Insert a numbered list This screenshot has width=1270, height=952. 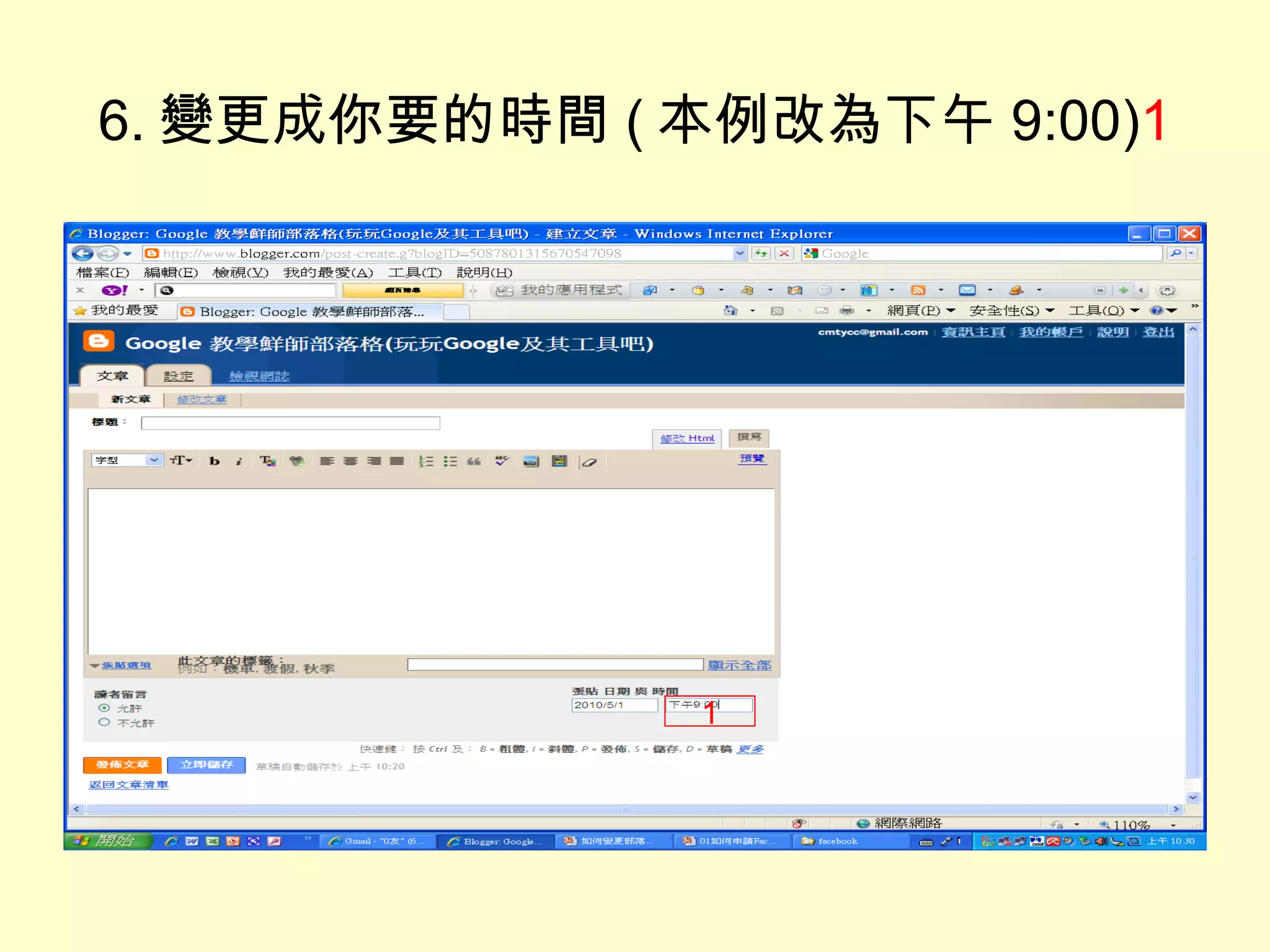point(426,461)
